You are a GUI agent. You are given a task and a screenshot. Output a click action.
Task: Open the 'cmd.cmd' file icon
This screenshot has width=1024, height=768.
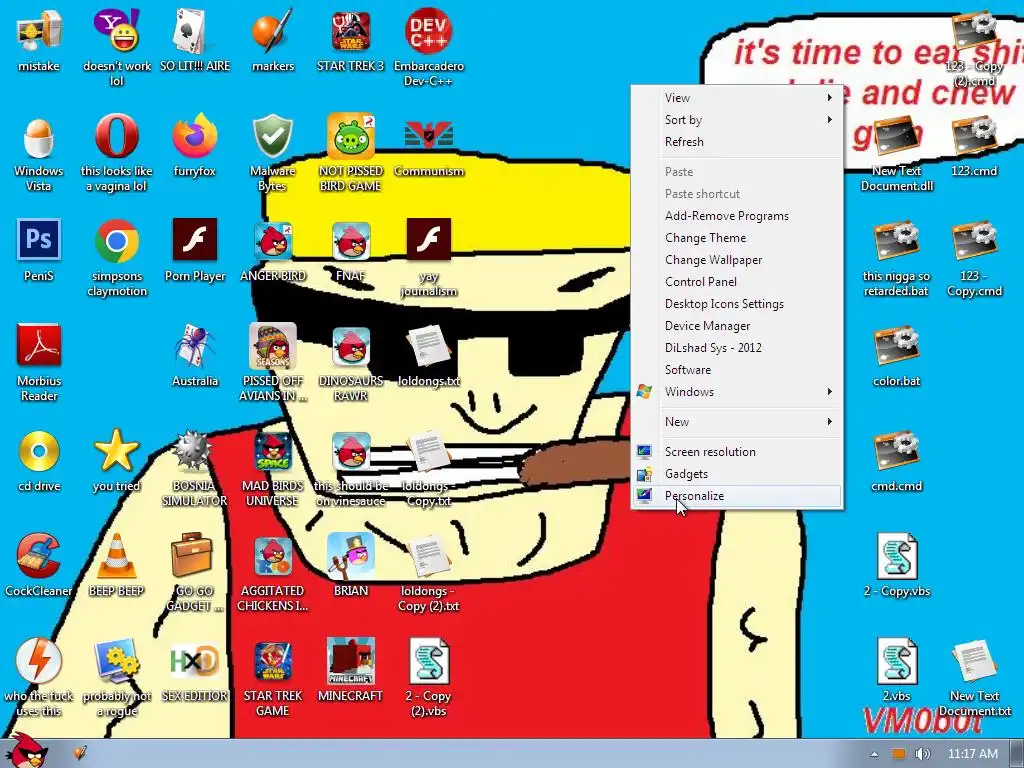click(x=896, y=451)
